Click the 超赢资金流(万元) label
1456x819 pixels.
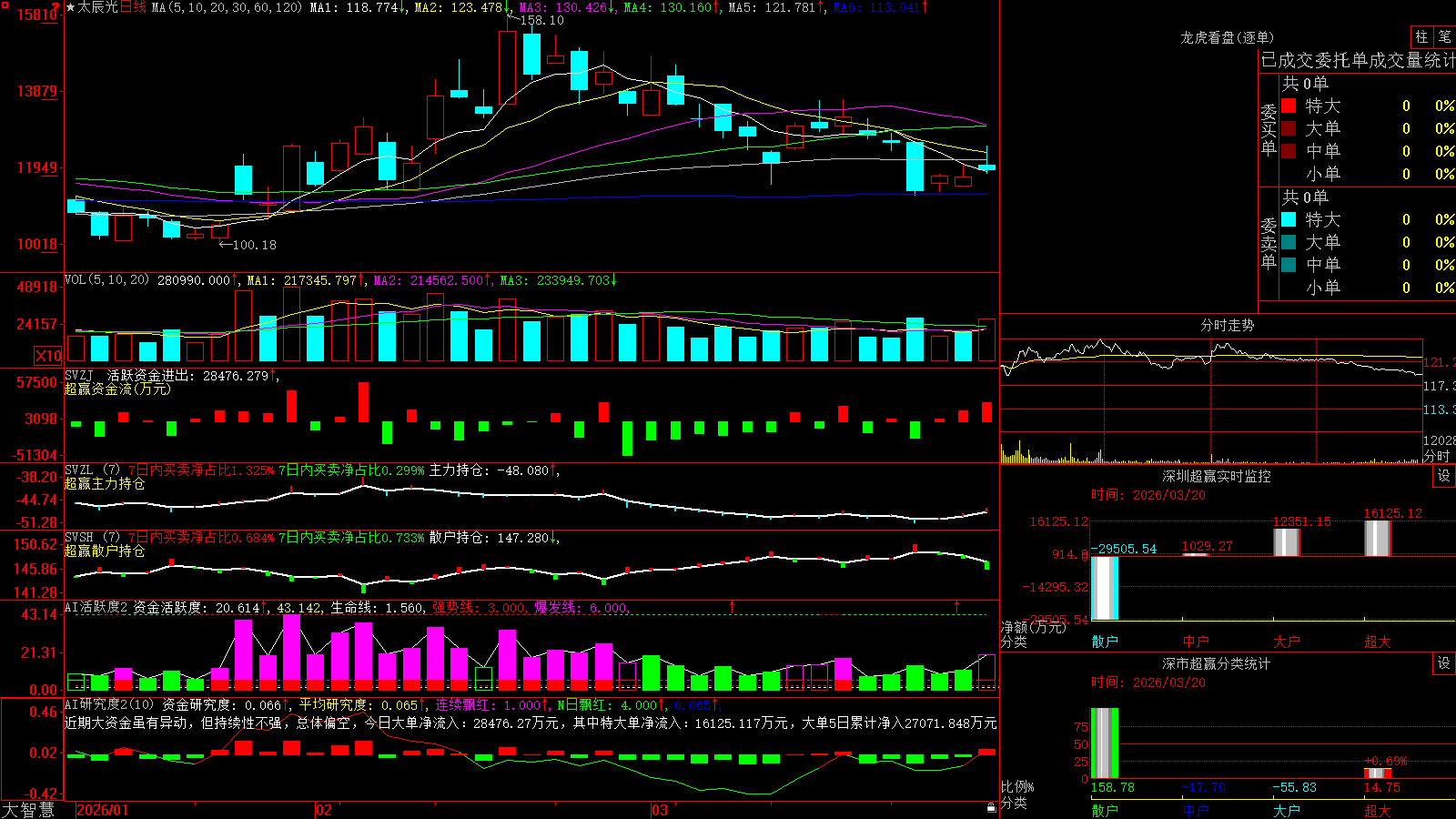tap(117, 389)
